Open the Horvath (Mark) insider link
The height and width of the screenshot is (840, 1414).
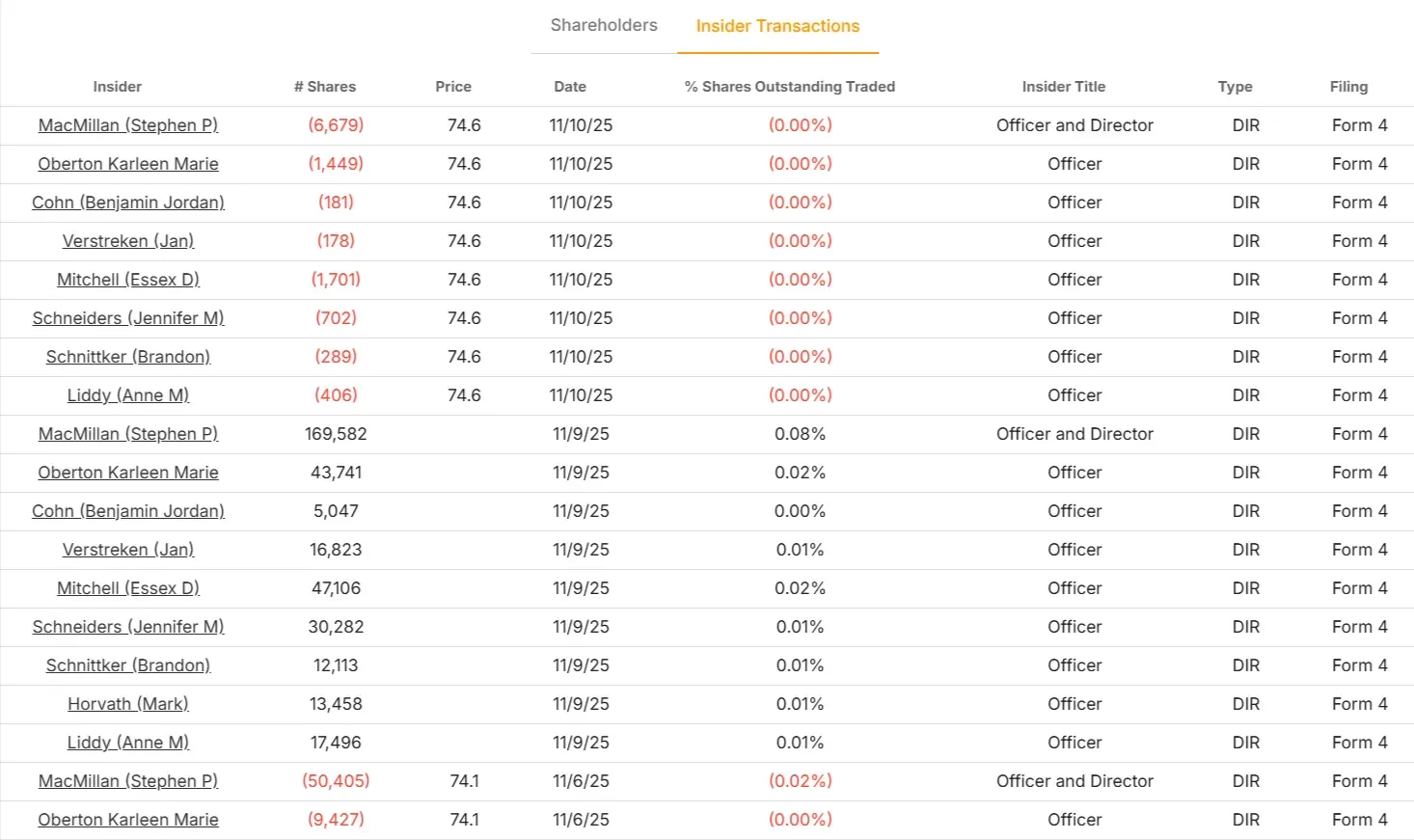coord(128,704)
